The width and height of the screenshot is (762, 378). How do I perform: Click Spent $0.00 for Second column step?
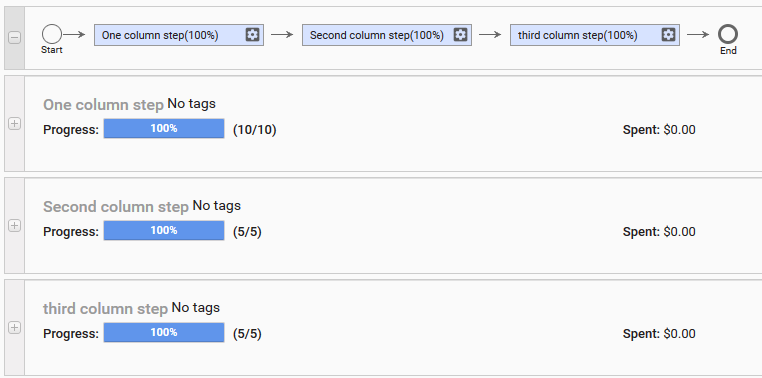click(x=659, y=232)
